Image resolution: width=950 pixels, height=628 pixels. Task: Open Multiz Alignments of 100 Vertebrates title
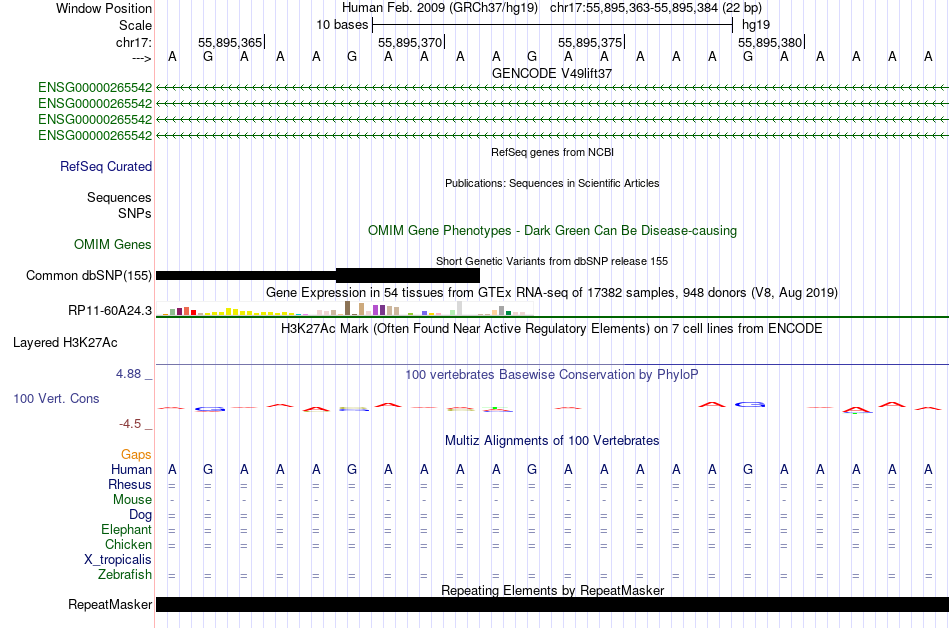(552, 441)
